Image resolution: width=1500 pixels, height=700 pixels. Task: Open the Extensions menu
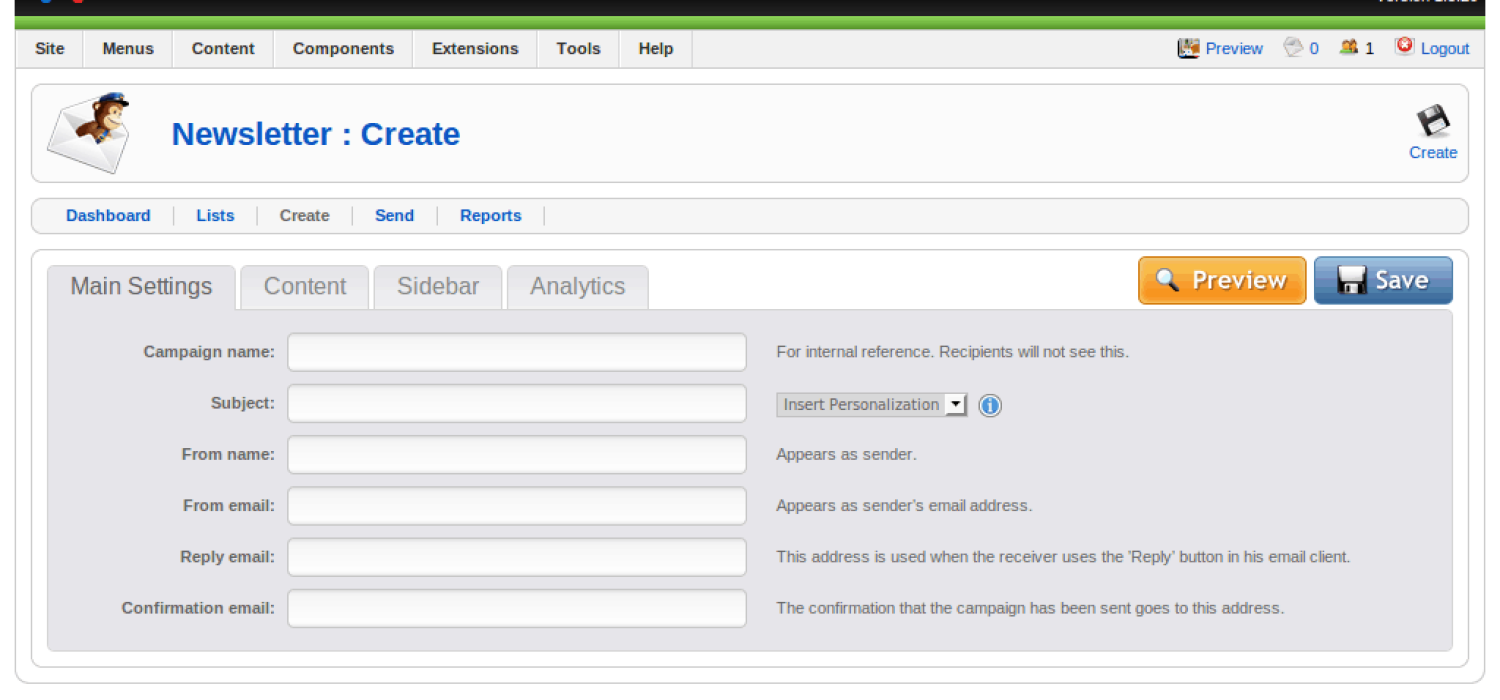click(x=474, y=48)
